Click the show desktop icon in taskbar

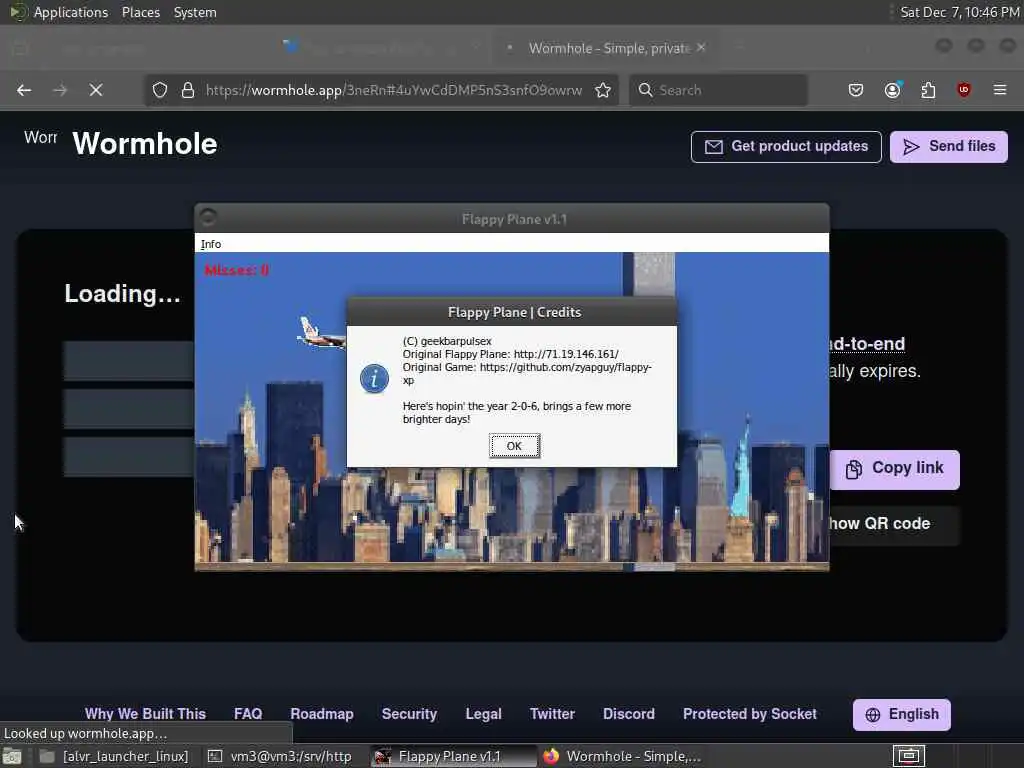click(12, 756)
